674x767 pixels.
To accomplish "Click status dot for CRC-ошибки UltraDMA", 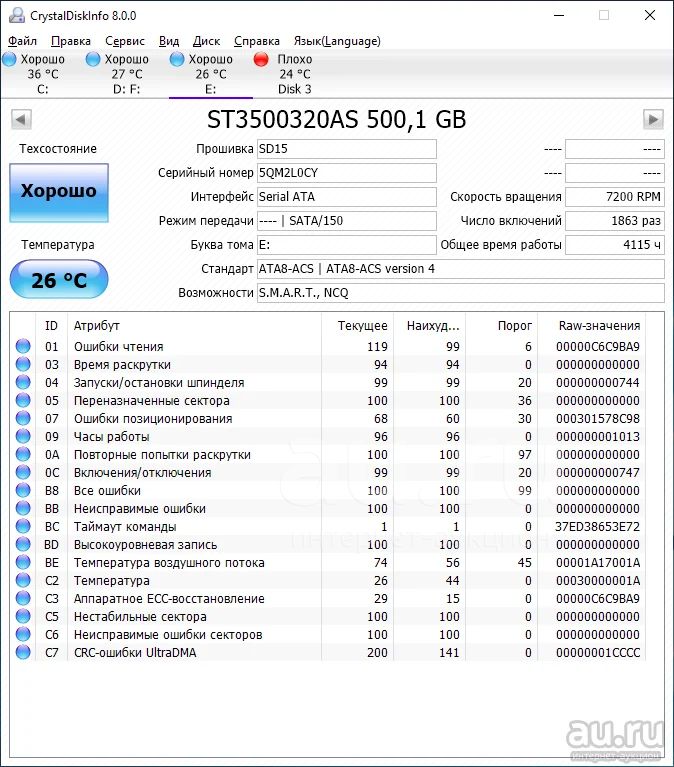I will 23,652.
